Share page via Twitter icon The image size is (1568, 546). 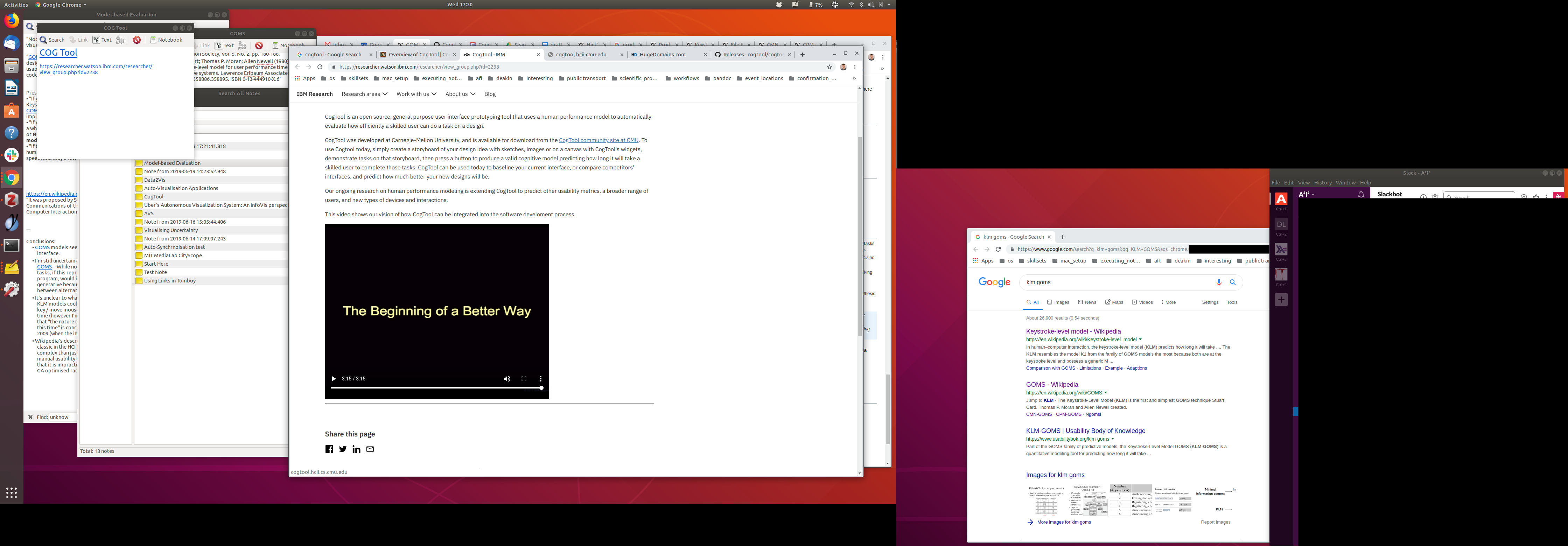click(x=343, y=449)
